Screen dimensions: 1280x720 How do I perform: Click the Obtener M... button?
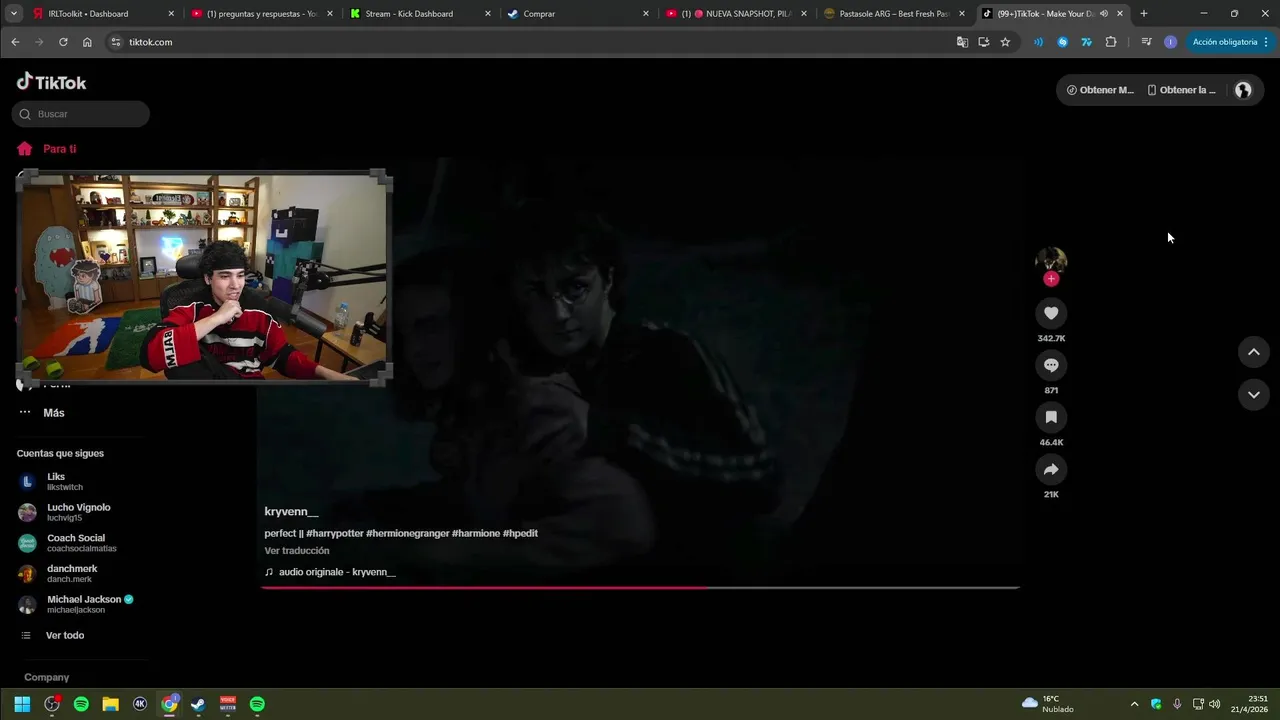point(1100,90)
